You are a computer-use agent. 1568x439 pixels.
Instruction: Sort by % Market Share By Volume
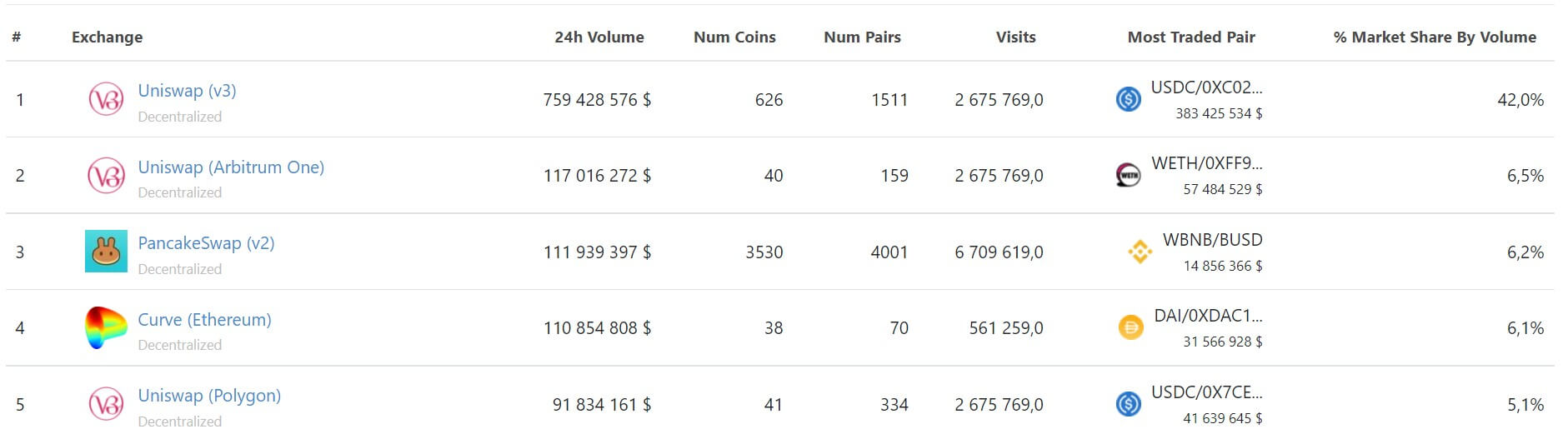(1435, 37)
